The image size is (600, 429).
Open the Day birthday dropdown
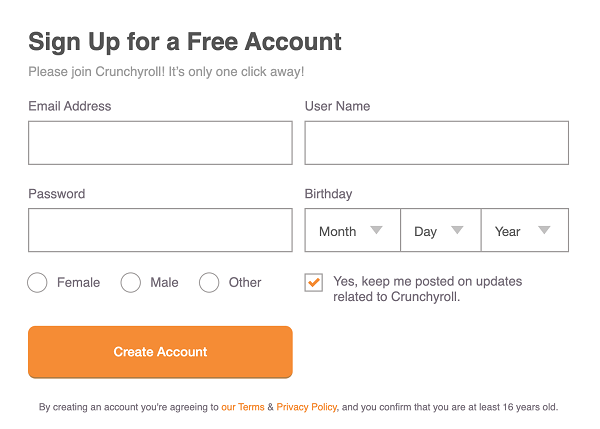(440, 230)
